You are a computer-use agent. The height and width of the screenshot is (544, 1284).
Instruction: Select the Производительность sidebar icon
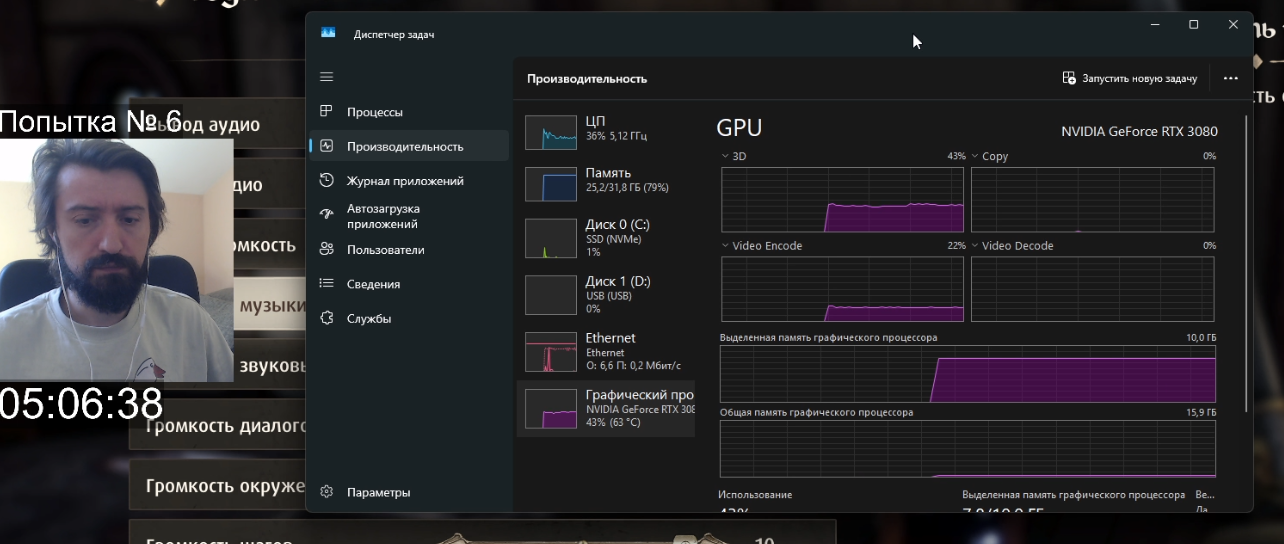[326, 146]
